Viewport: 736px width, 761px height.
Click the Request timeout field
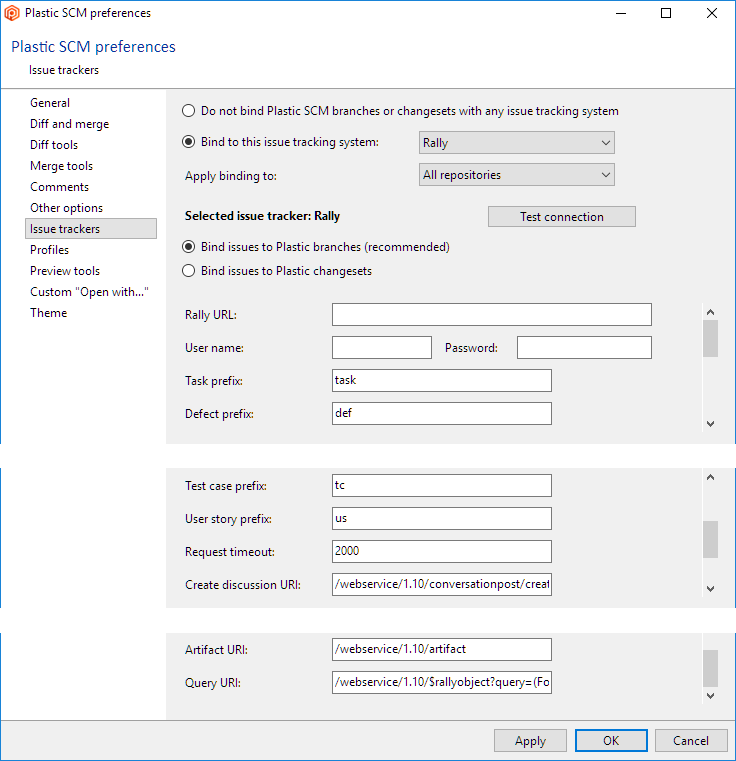tap(442, 551)
